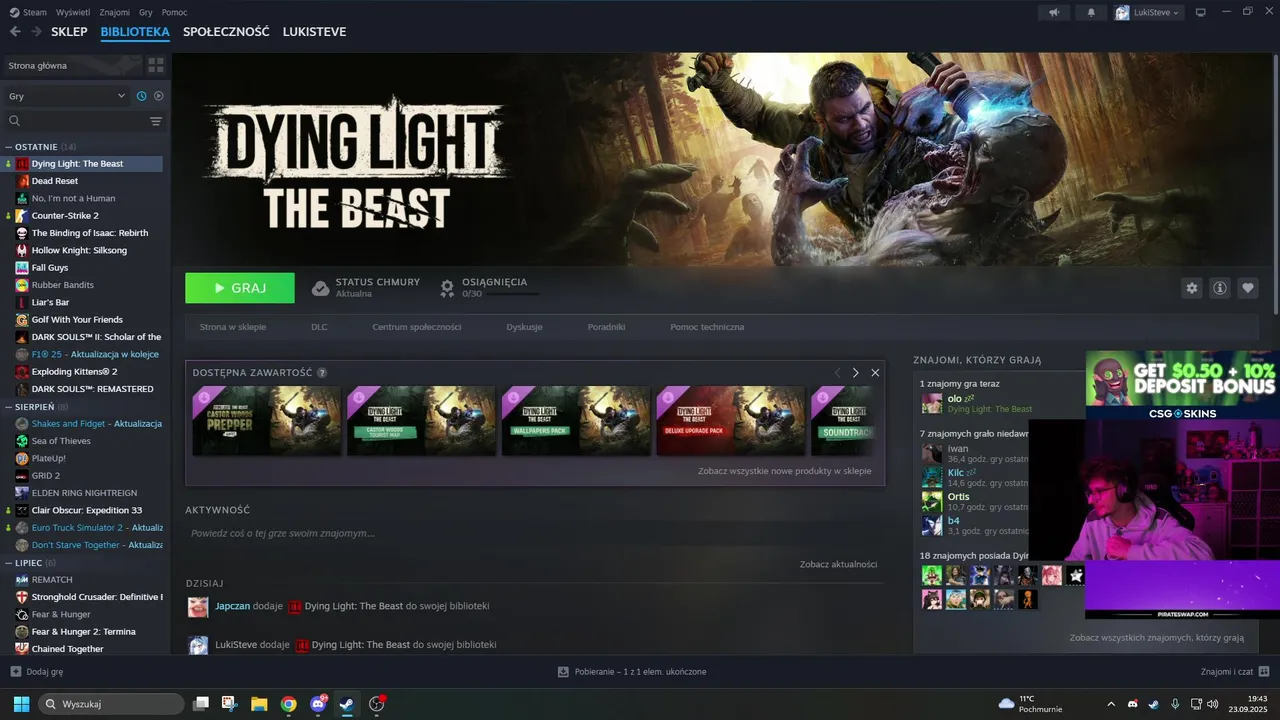
Task: Open Pomoc techniczna link
Action: (x=707, y=327)
